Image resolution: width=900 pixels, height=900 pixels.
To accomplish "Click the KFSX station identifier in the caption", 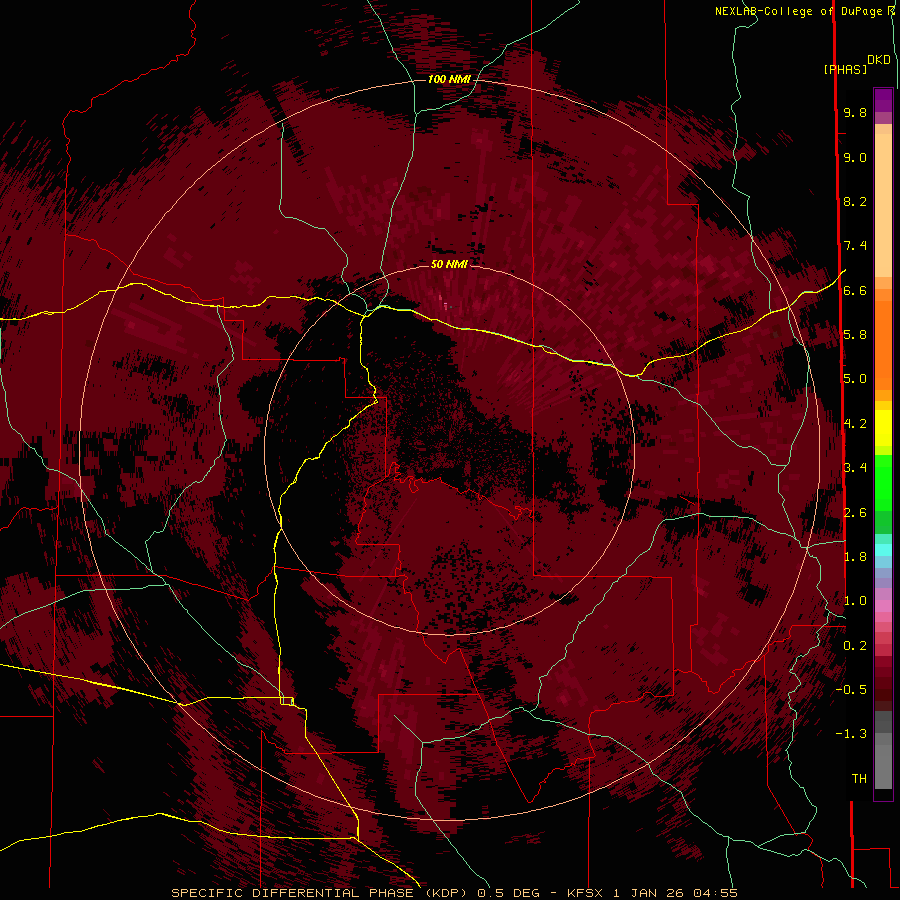I will 585,893.
